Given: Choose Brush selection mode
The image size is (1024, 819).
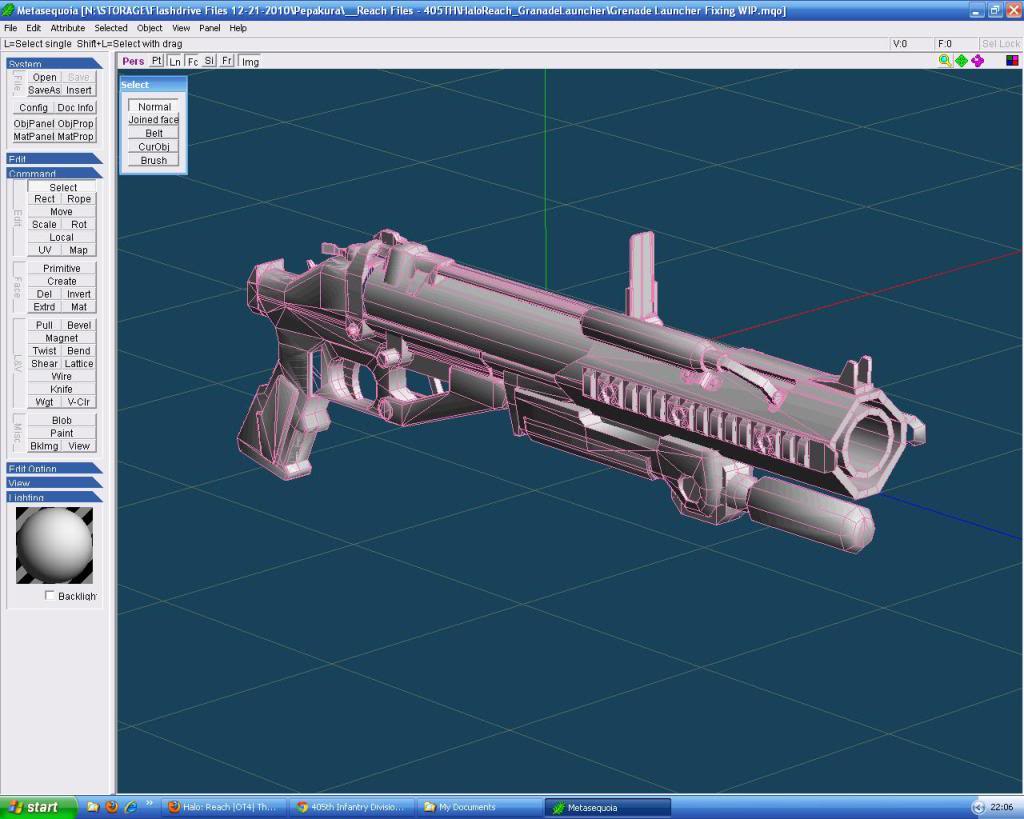Looking at the screenshot, I should tap(153, 161).
